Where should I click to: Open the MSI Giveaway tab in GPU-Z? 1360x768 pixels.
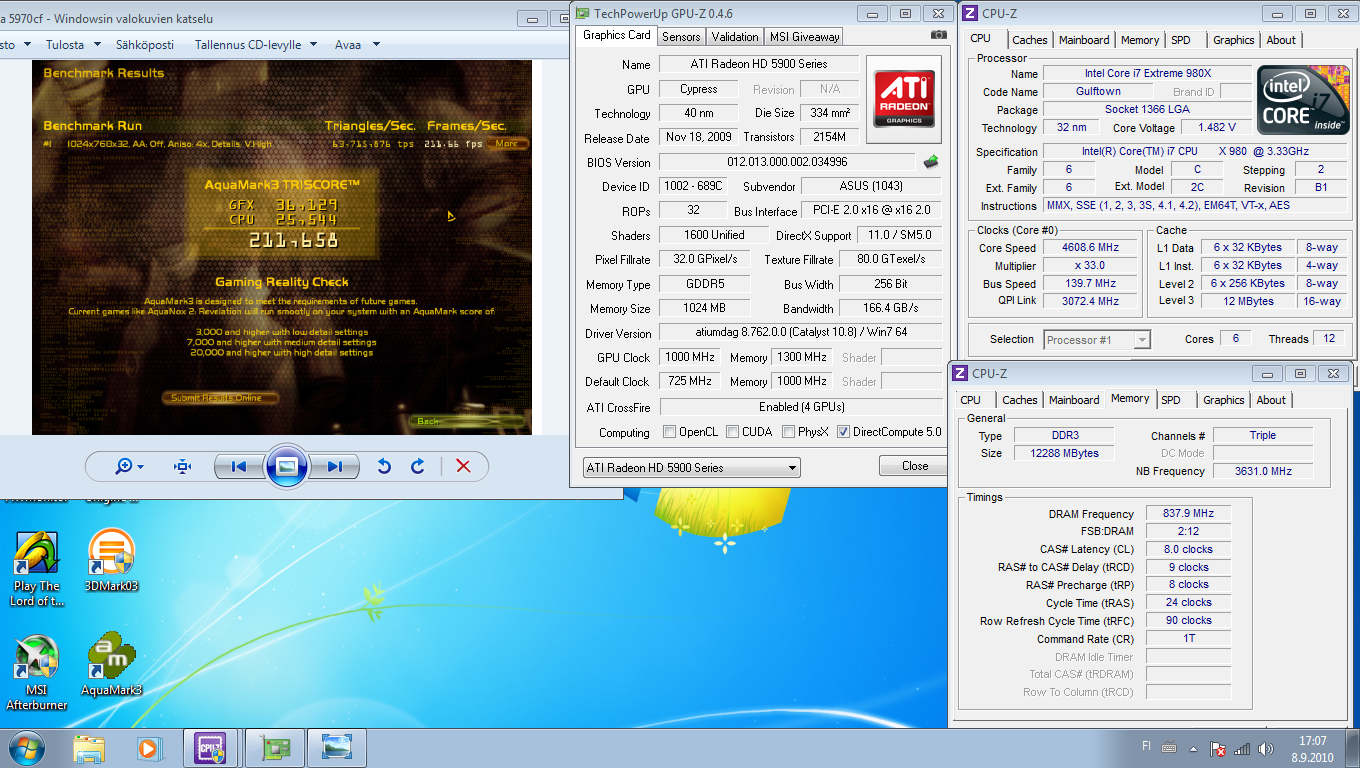point(804,37)
